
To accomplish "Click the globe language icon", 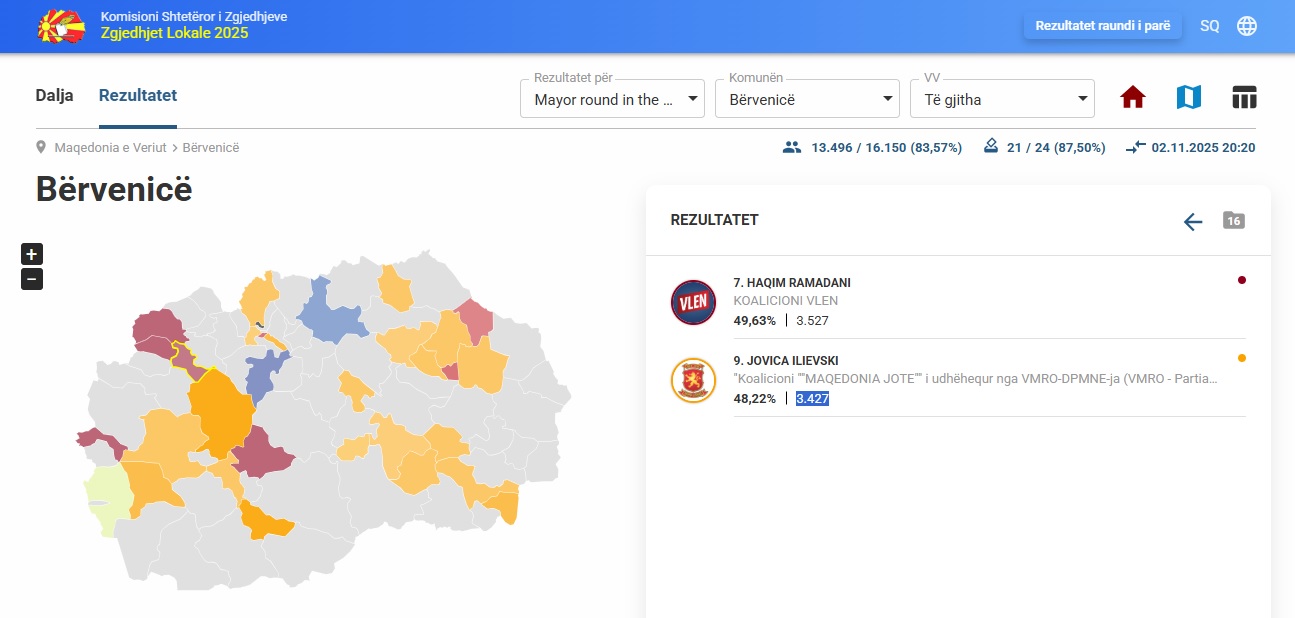I will coord(1247,26).
